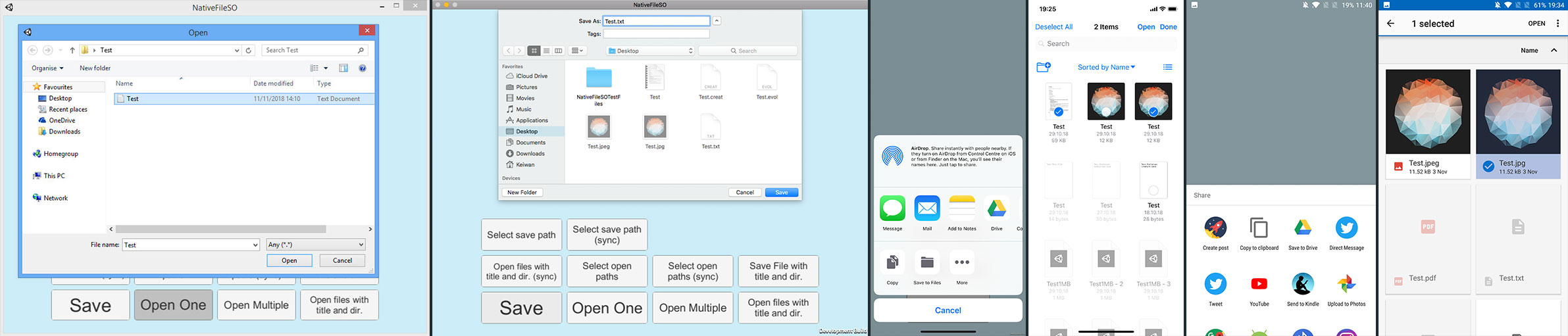The height and width of the screenshot is (336, 1568).
Task: Click the horizontal scrollbar in the Windows Open dialog
Action: [220, 229]
